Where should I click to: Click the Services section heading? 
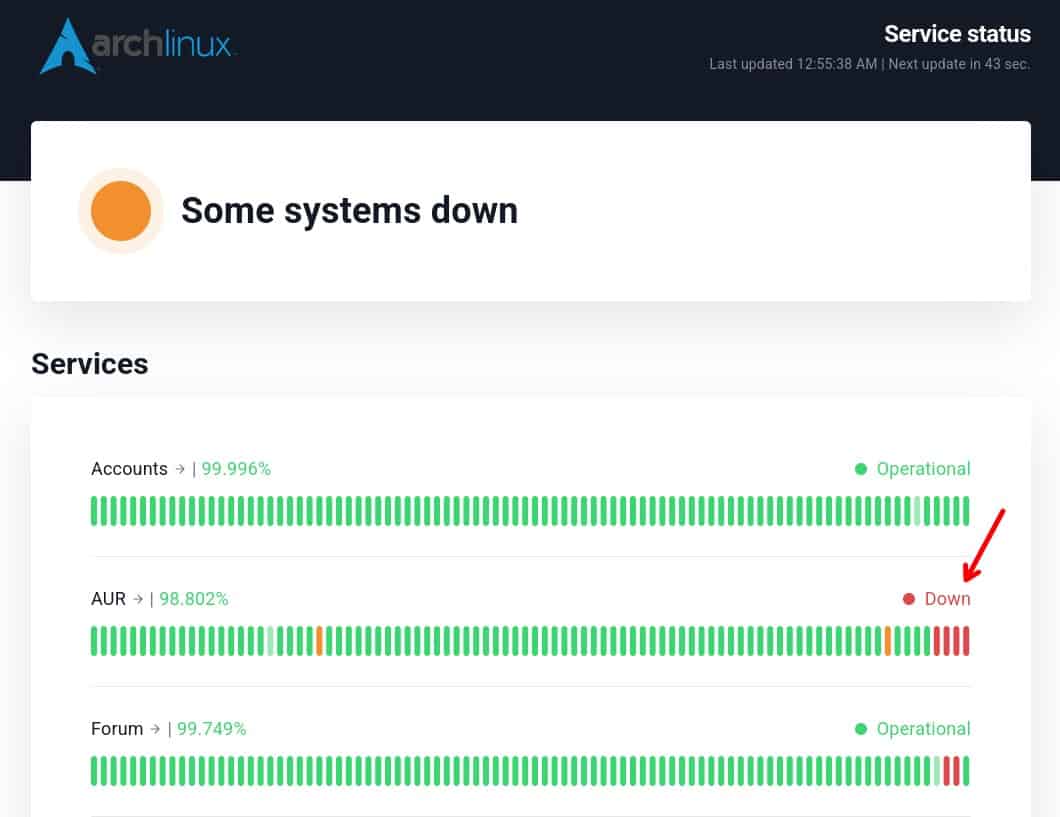pos(89,364)
